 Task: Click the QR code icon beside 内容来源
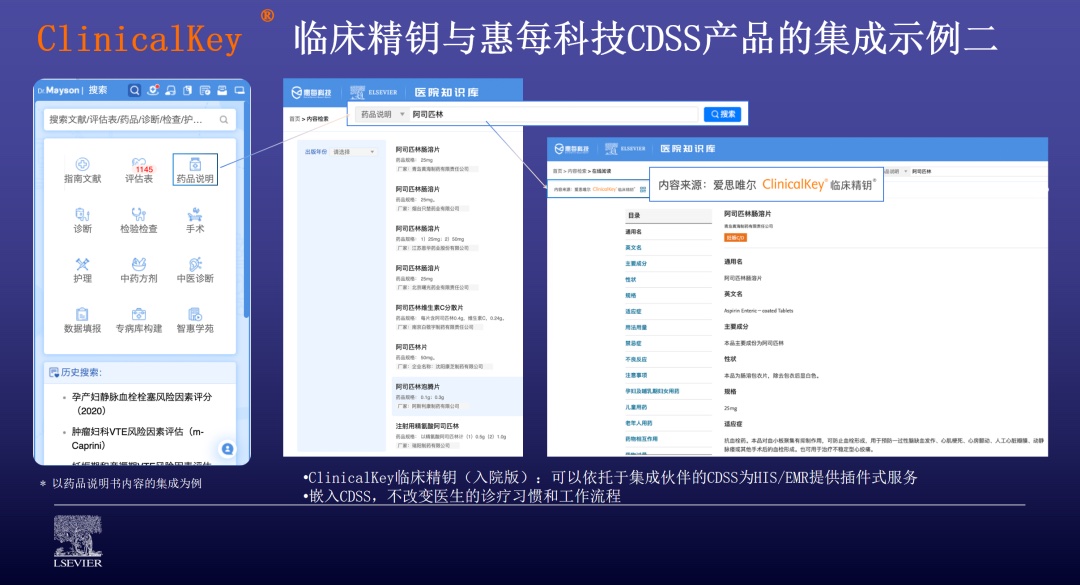coord(643,189)
